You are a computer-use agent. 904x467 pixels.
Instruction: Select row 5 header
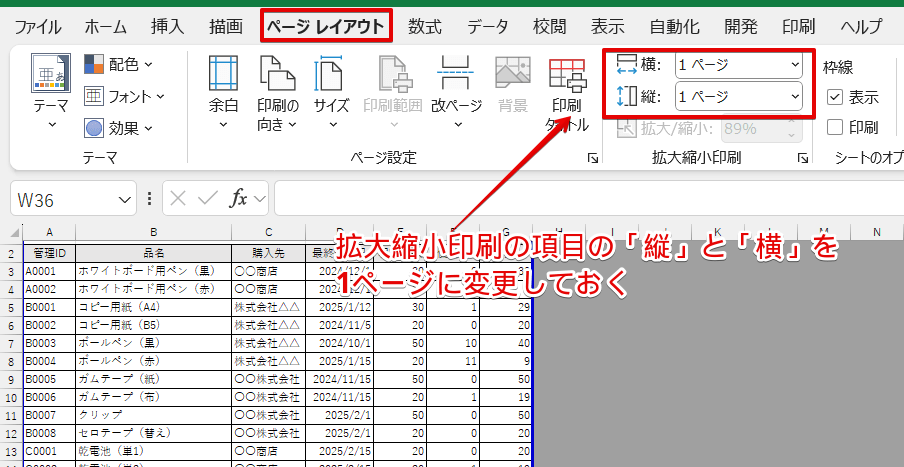click(x=12, y=307)
